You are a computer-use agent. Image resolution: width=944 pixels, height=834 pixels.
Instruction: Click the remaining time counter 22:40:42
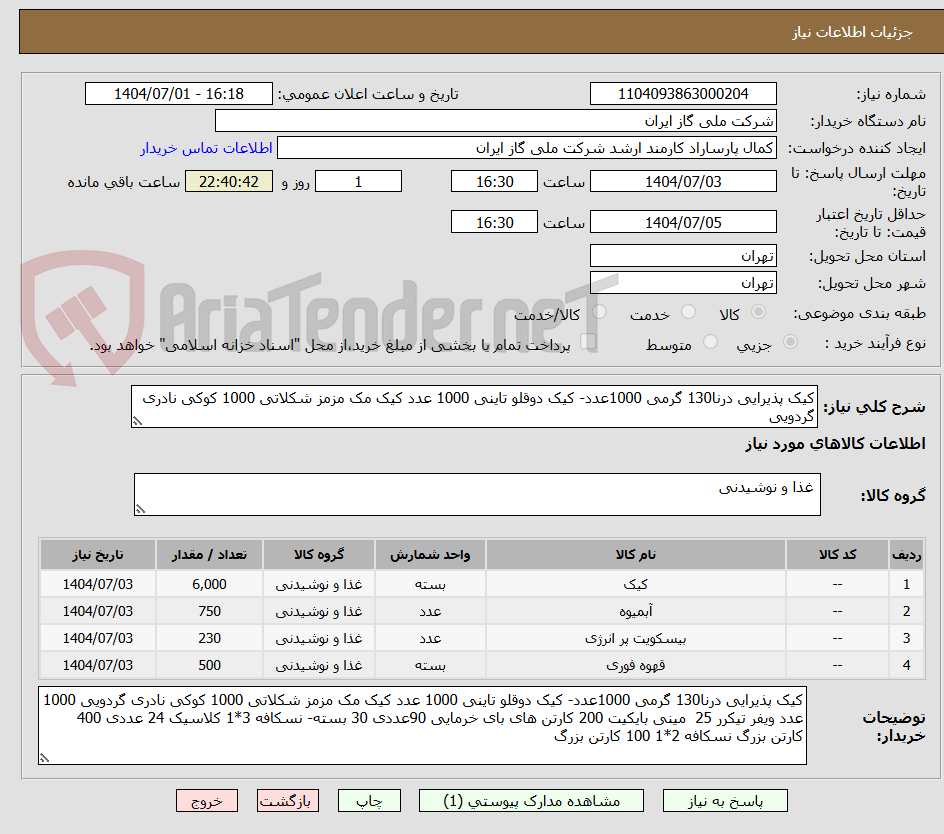tap(229, 181)
